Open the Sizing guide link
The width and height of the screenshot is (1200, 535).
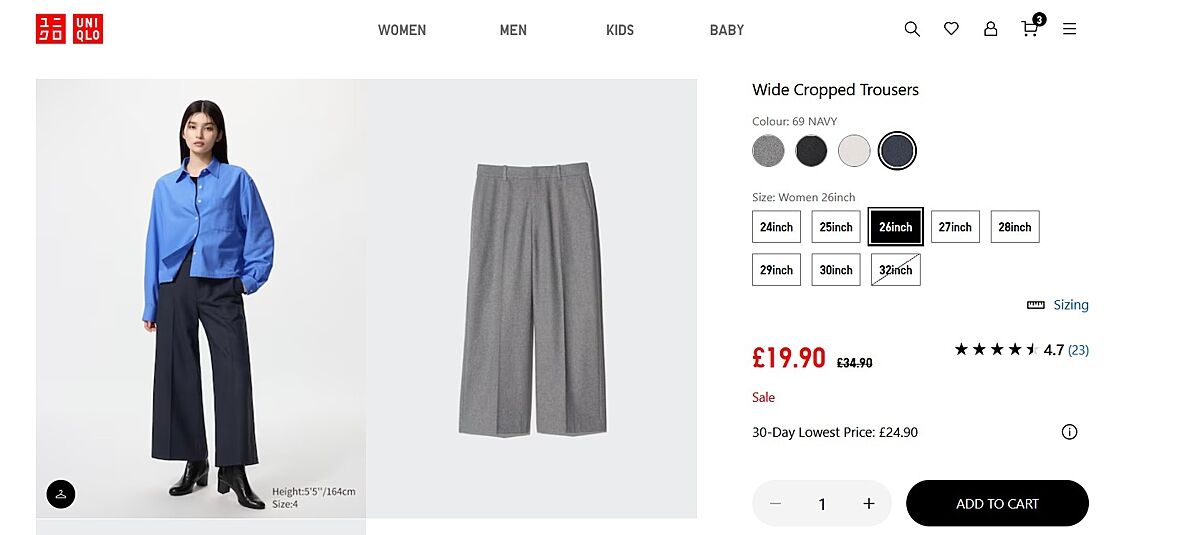[1058, 305]
